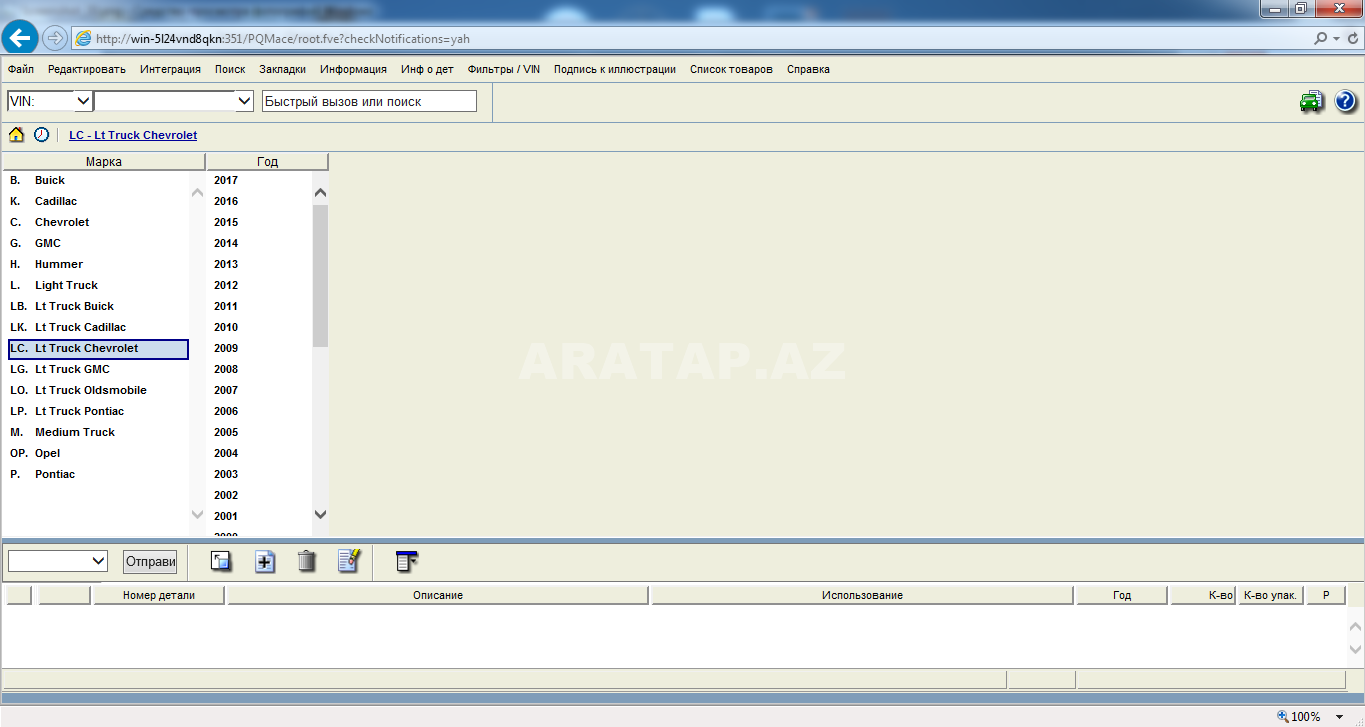Click the year list scroll up arrow

pyautogui.click(x=320, y=193)
